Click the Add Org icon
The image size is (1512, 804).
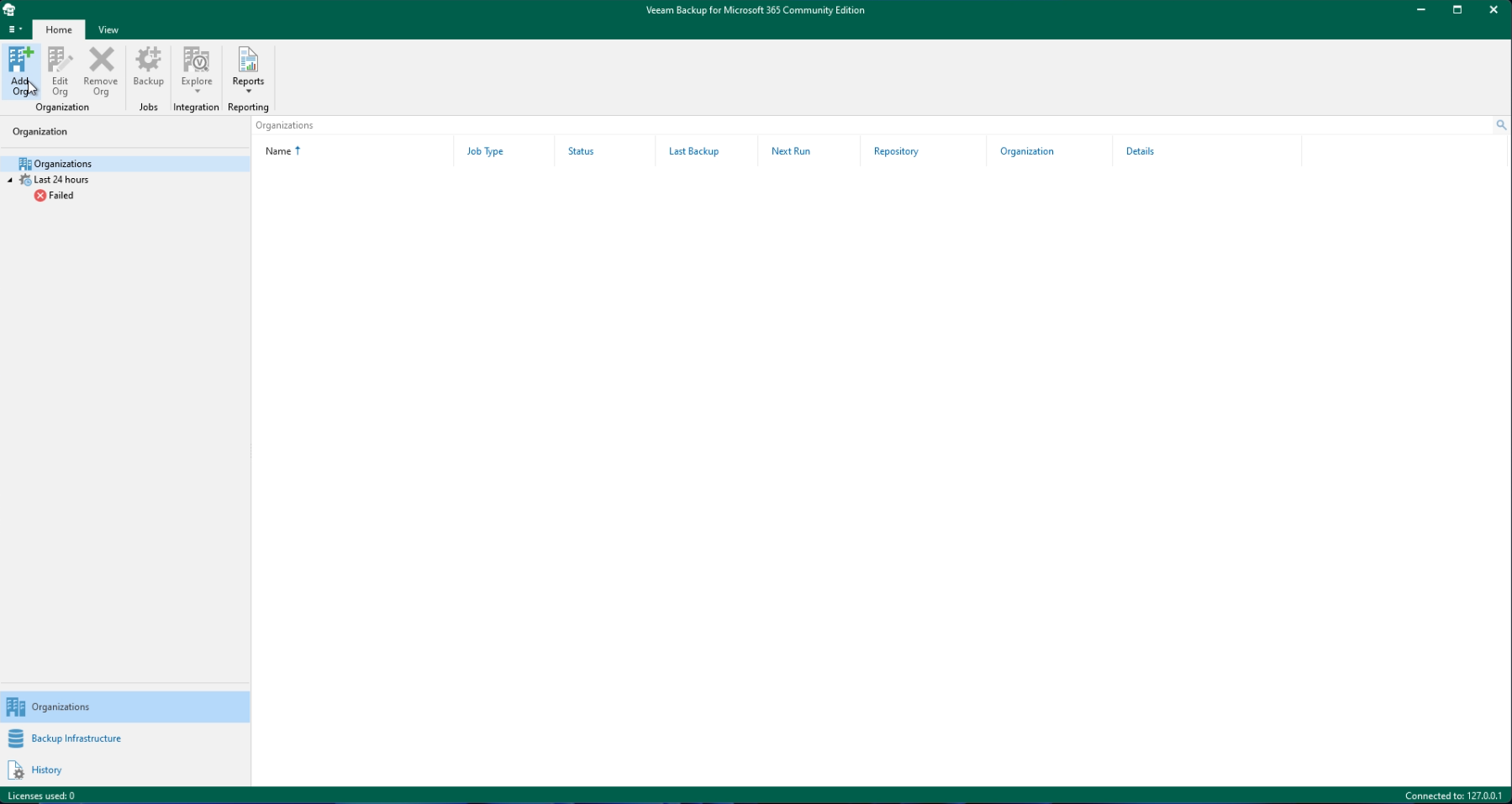pos(20,61)
